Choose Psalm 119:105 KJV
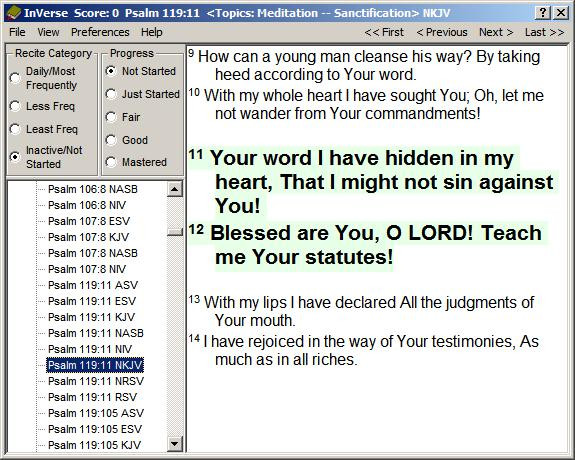Screen dimensions: 575x460 click(x=94, y=445)
